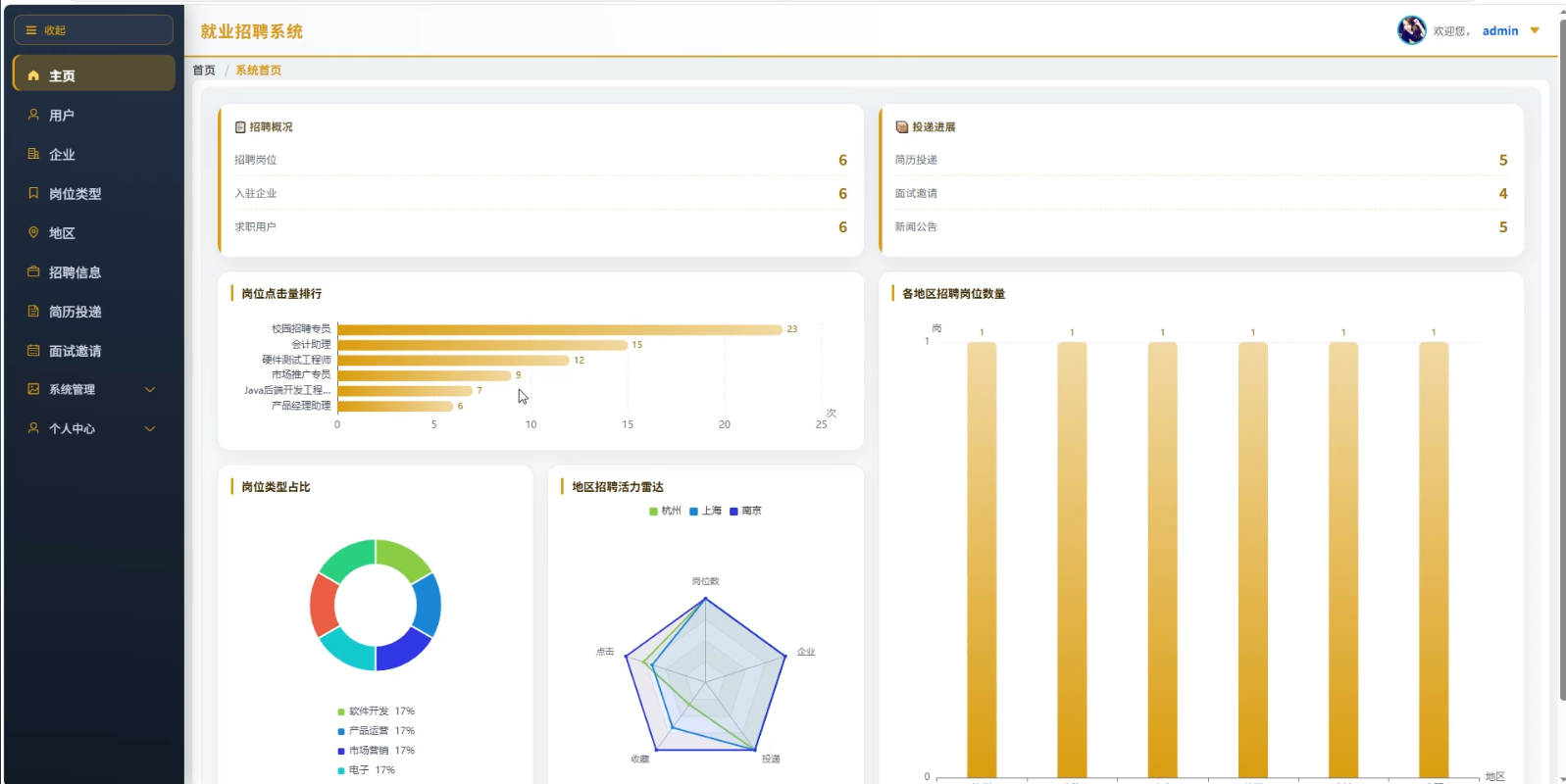Image resolution: width=1566 pixels, height=784 pixels.
Task: Click the 首页 breadcrumb link
Action: click(204, 71)
